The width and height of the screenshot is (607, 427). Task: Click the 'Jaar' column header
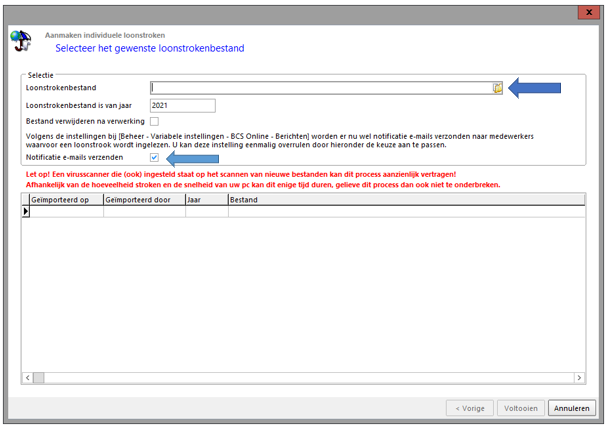pyautogui.click(x=206, y=200)
